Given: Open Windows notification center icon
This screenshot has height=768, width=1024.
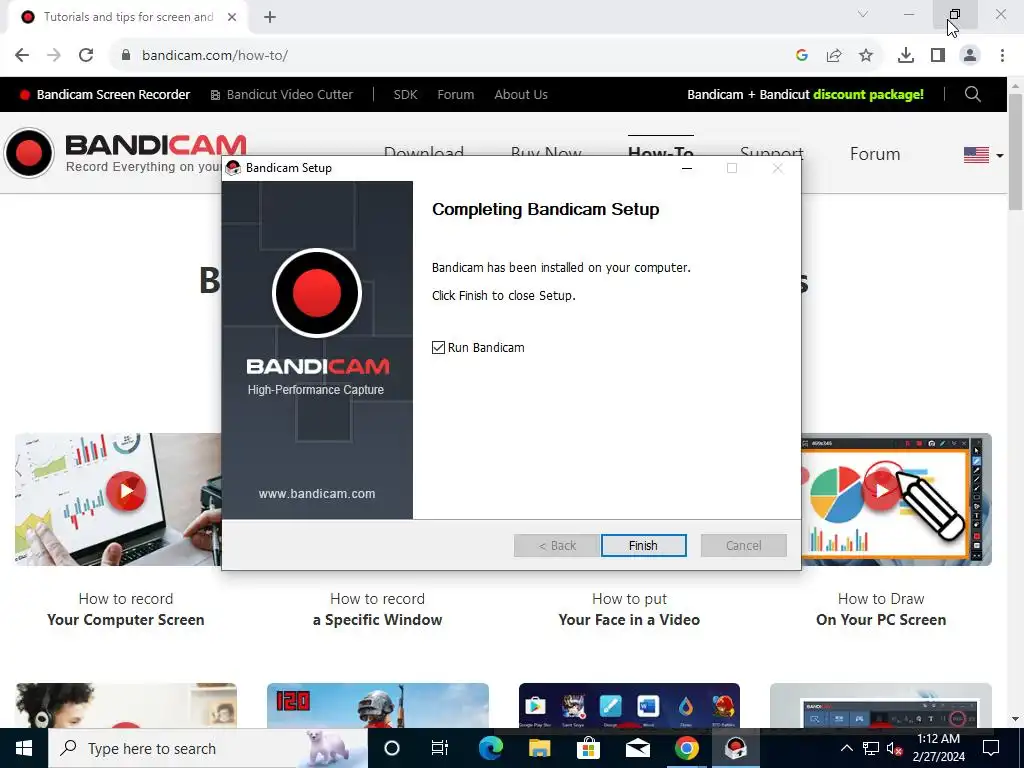Looking at the screenshot, I should click(991, 748).
